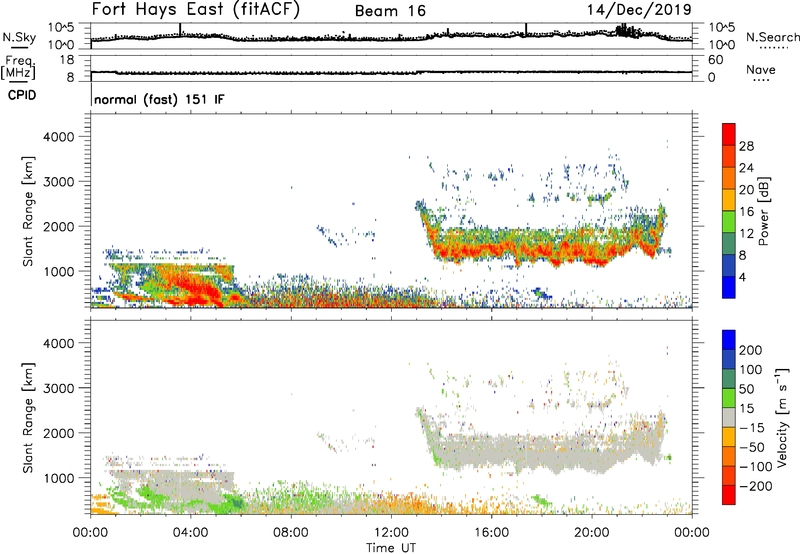Click the velocity colorbar value '-200'
The height and width of the screenshot is (554, 800).
click(756, 486)
